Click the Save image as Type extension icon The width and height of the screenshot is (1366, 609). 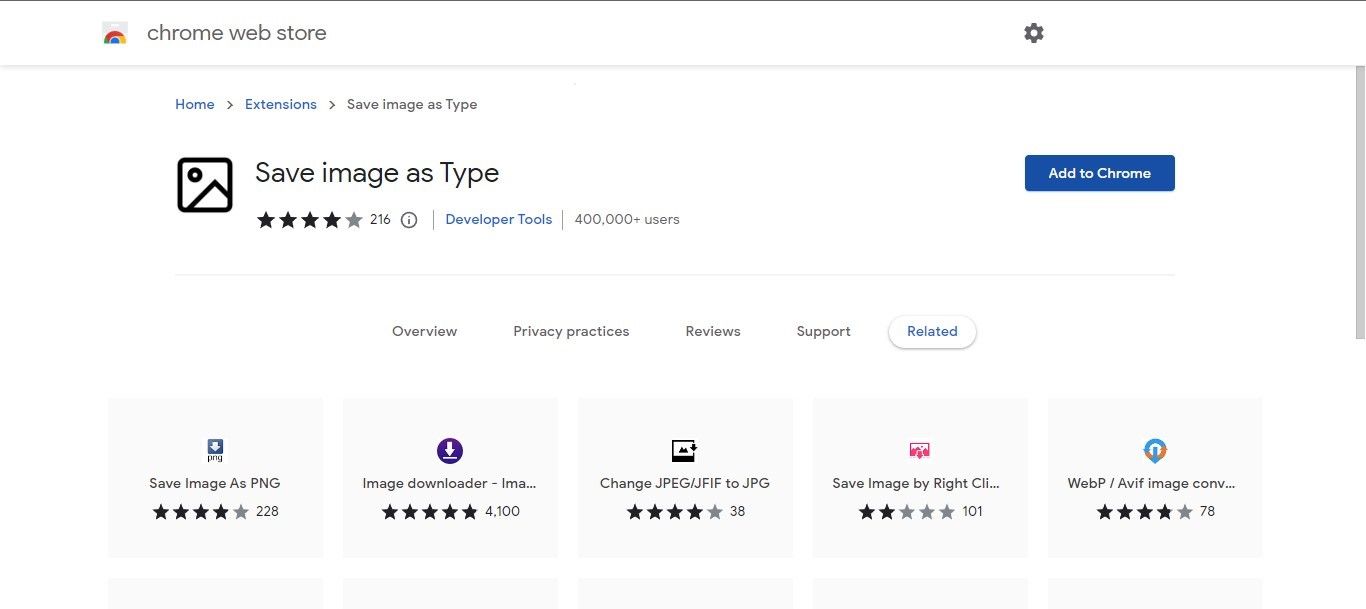coord(204,185)
